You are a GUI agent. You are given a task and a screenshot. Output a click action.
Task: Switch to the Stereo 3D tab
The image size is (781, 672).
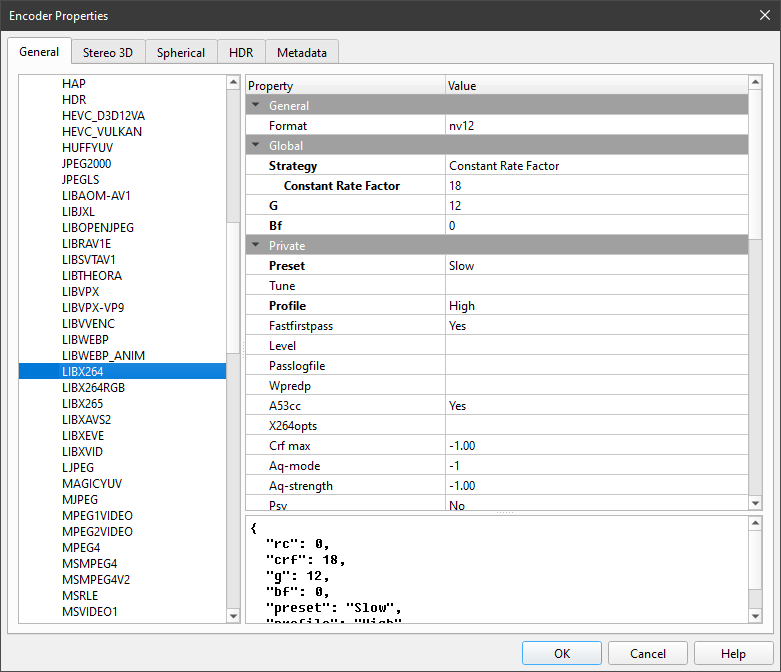[108, 52]
